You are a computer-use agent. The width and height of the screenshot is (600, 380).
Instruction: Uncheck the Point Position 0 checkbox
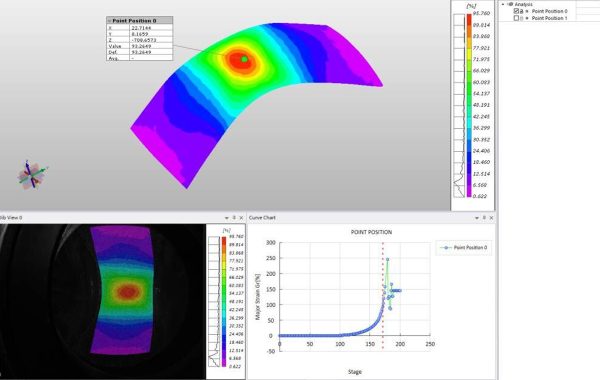(x=516, y=11)
